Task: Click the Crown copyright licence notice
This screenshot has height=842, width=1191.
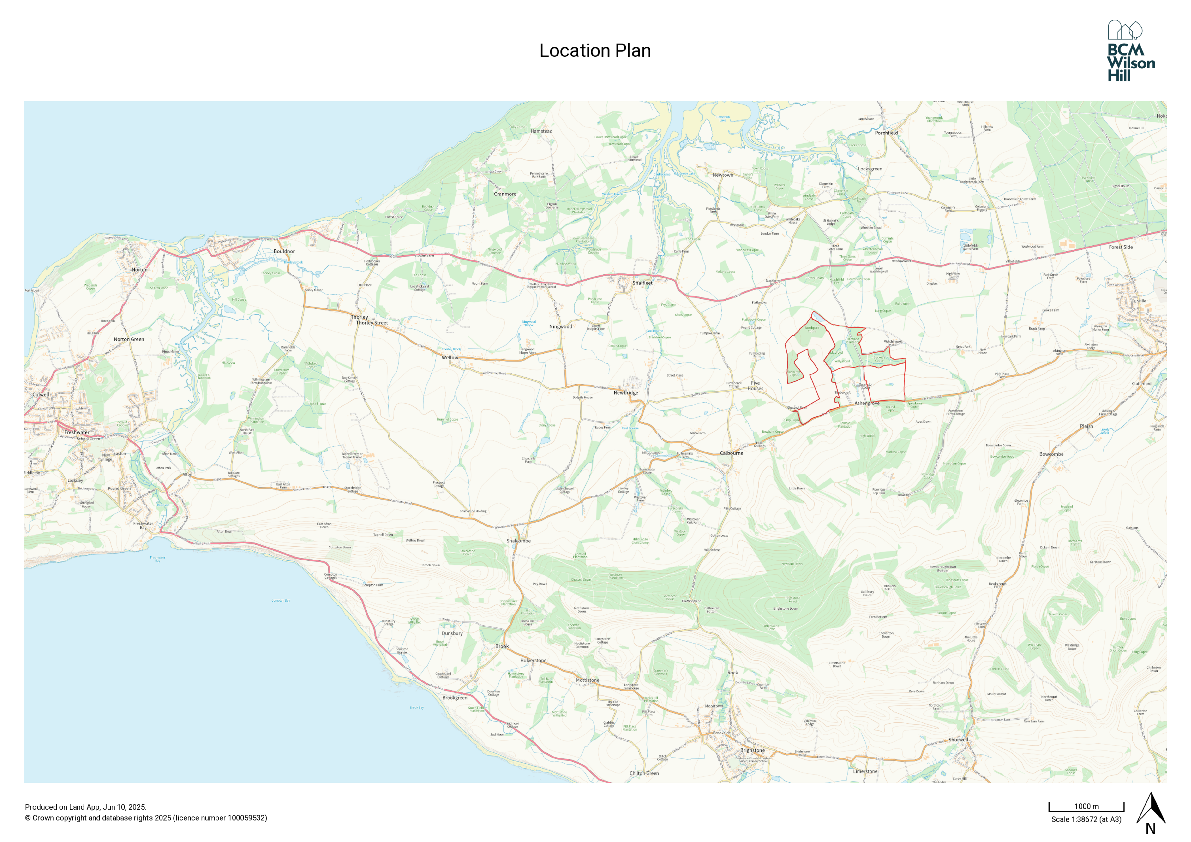Action: coord(145,818)
